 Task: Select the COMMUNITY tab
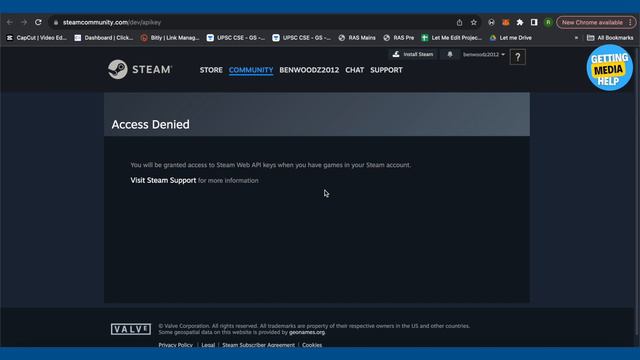(251, 70)
